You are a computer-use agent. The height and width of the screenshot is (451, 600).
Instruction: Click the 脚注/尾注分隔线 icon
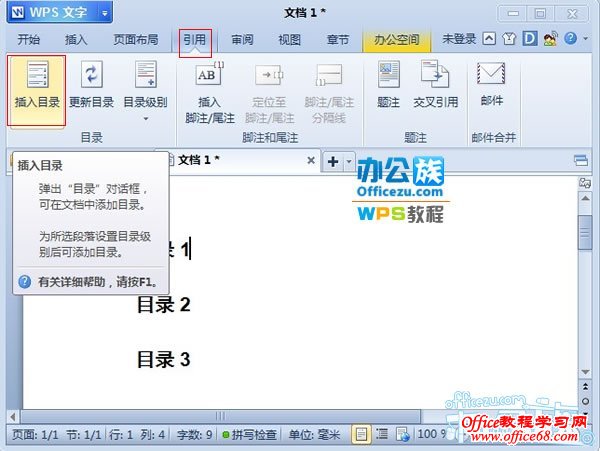(x=329, y=75)
